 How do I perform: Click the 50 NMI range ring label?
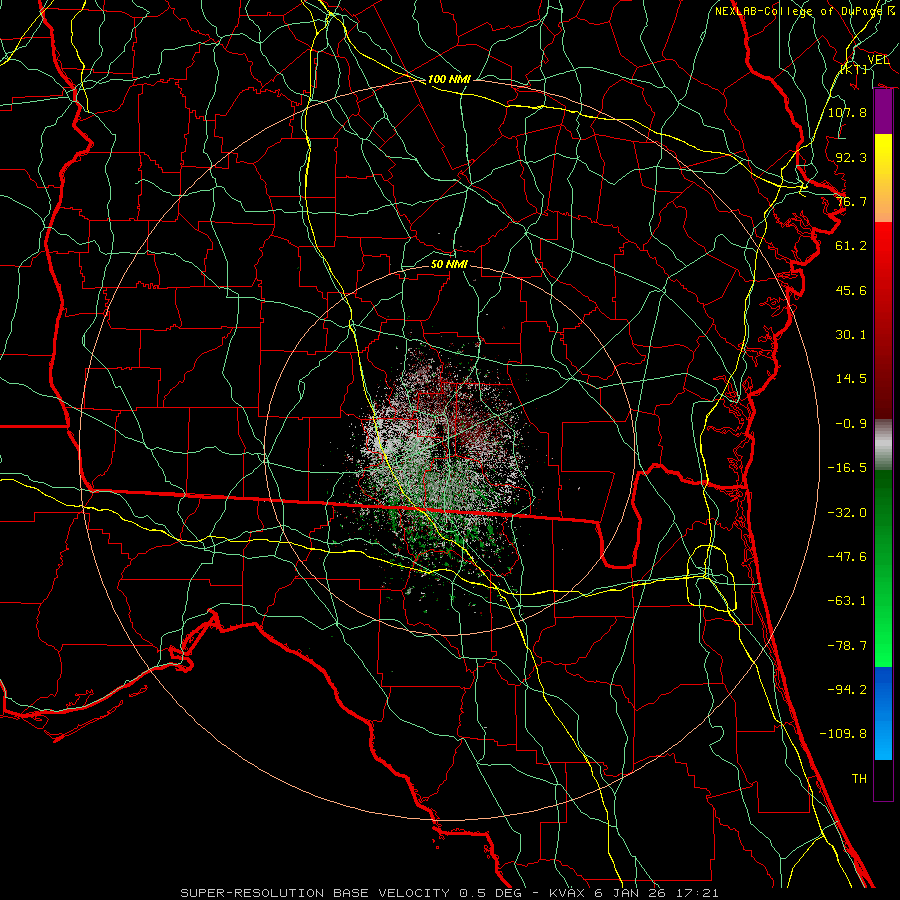click(449, 264)
